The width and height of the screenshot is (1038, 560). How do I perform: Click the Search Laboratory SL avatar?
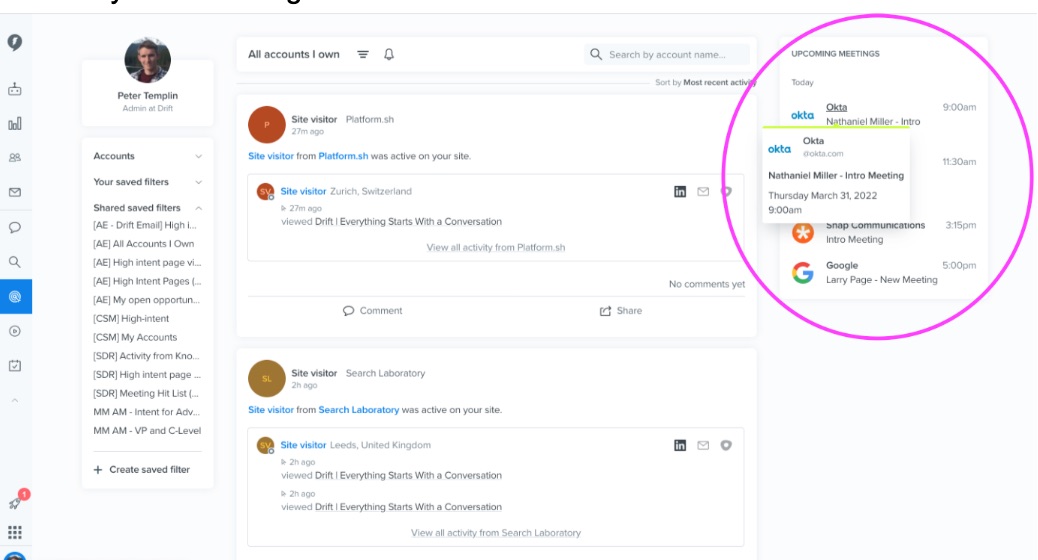(x=267, y=379)
